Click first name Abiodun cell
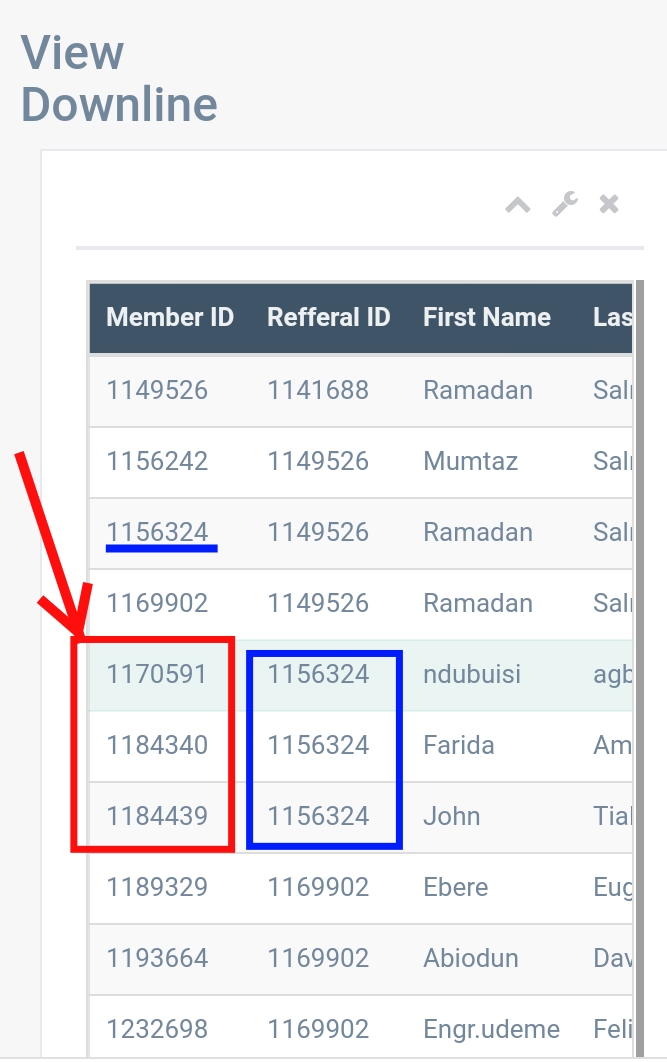 471,958
